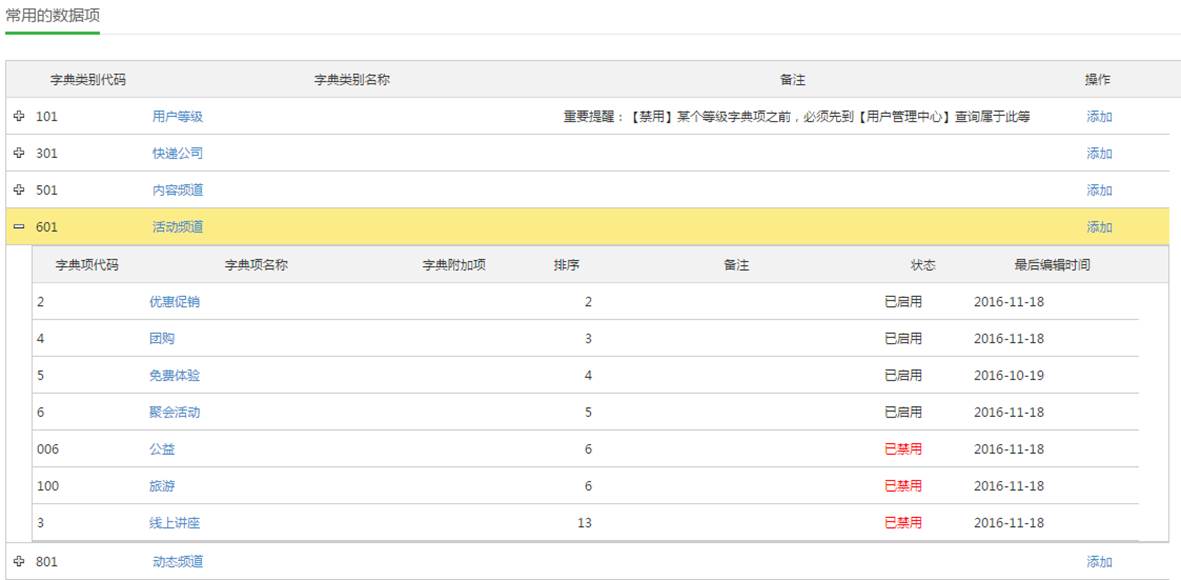The height and width of the screenshot is (580, 1181).
Task: Open the 免费体验 dictionary item
Action: click(x=174, y=375)
